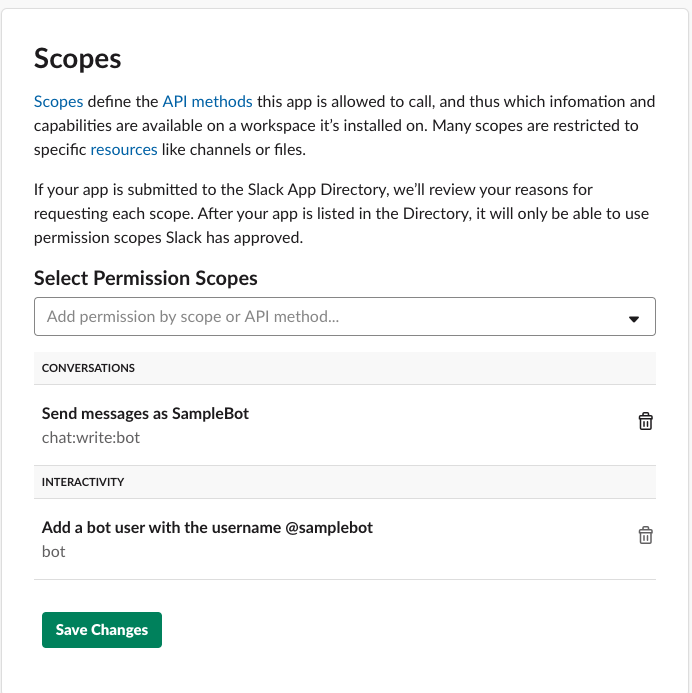Remove the bot scope using trash icon

(x=646, y=535)
